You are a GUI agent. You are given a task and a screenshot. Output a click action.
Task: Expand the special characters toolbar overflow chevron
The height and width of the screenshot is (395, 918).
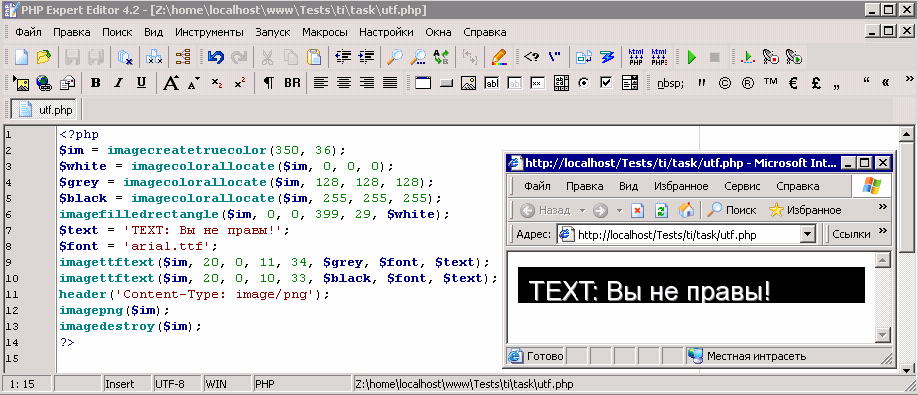pos(909,78)
